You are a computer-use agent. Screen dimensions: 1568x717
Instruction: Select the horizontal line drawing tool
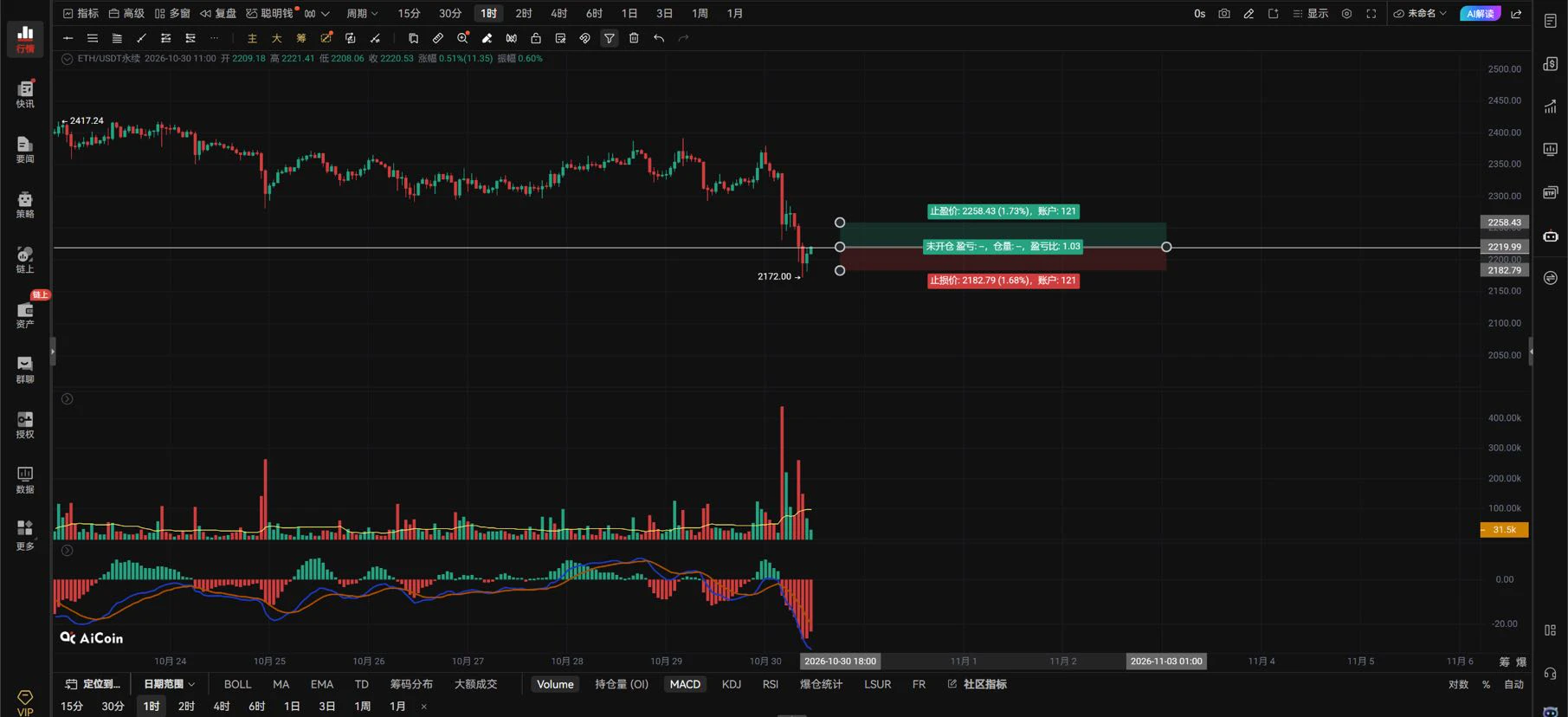pyautogui.click(x=68, y=38)
